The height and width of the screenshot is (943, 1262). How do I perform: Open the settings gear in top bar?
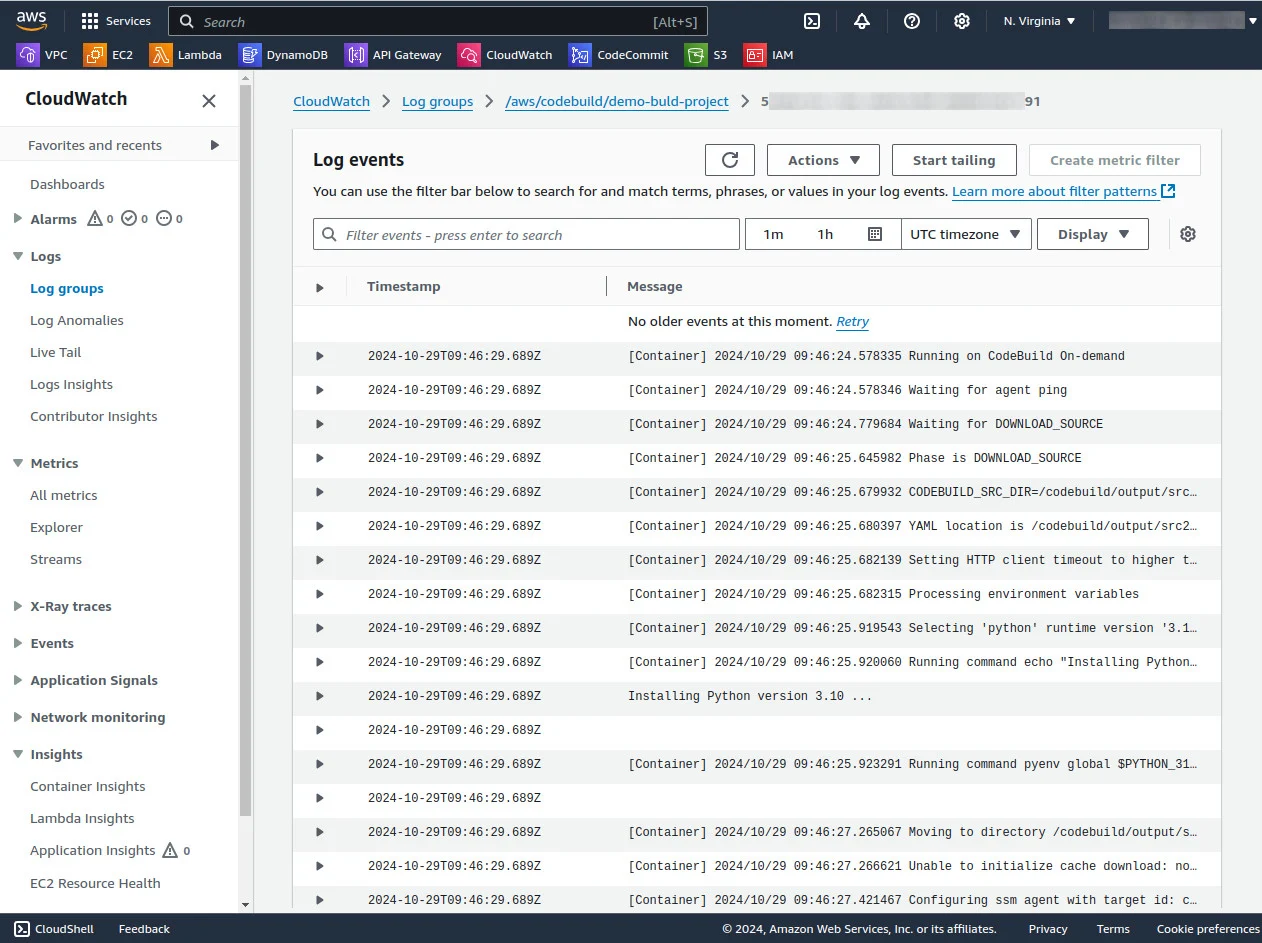tap(962, 21)
